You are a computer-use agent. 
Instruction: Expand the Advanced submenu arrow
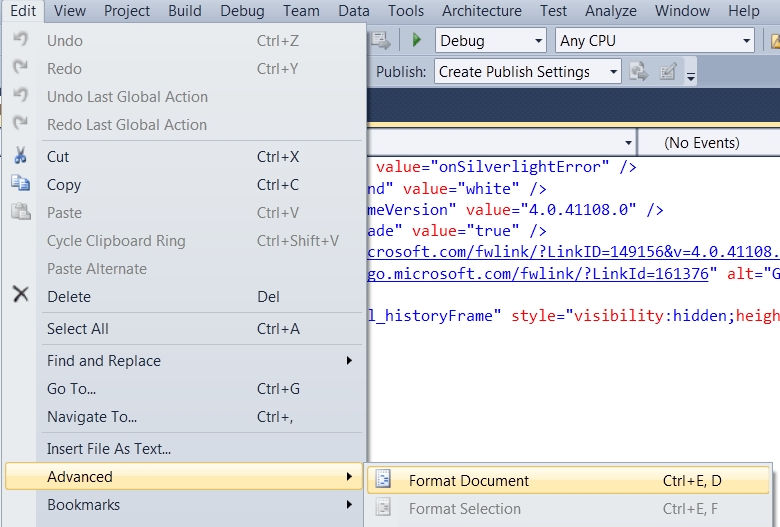pos(349,476)
